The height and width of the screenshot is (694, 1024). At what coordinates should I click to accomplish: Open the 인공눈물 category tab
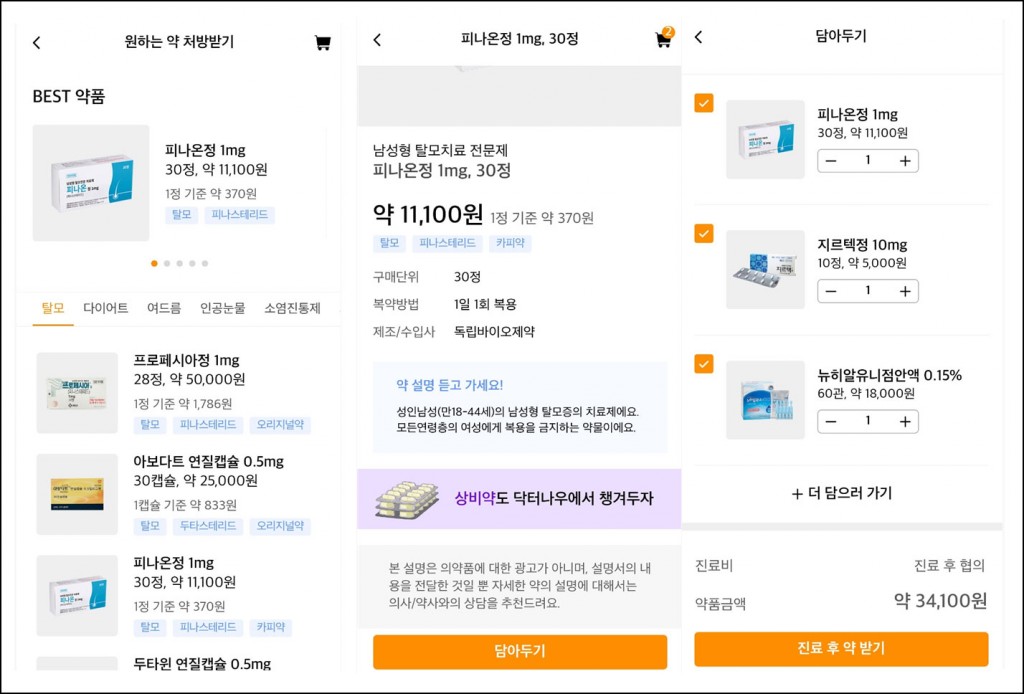point(222,308)
